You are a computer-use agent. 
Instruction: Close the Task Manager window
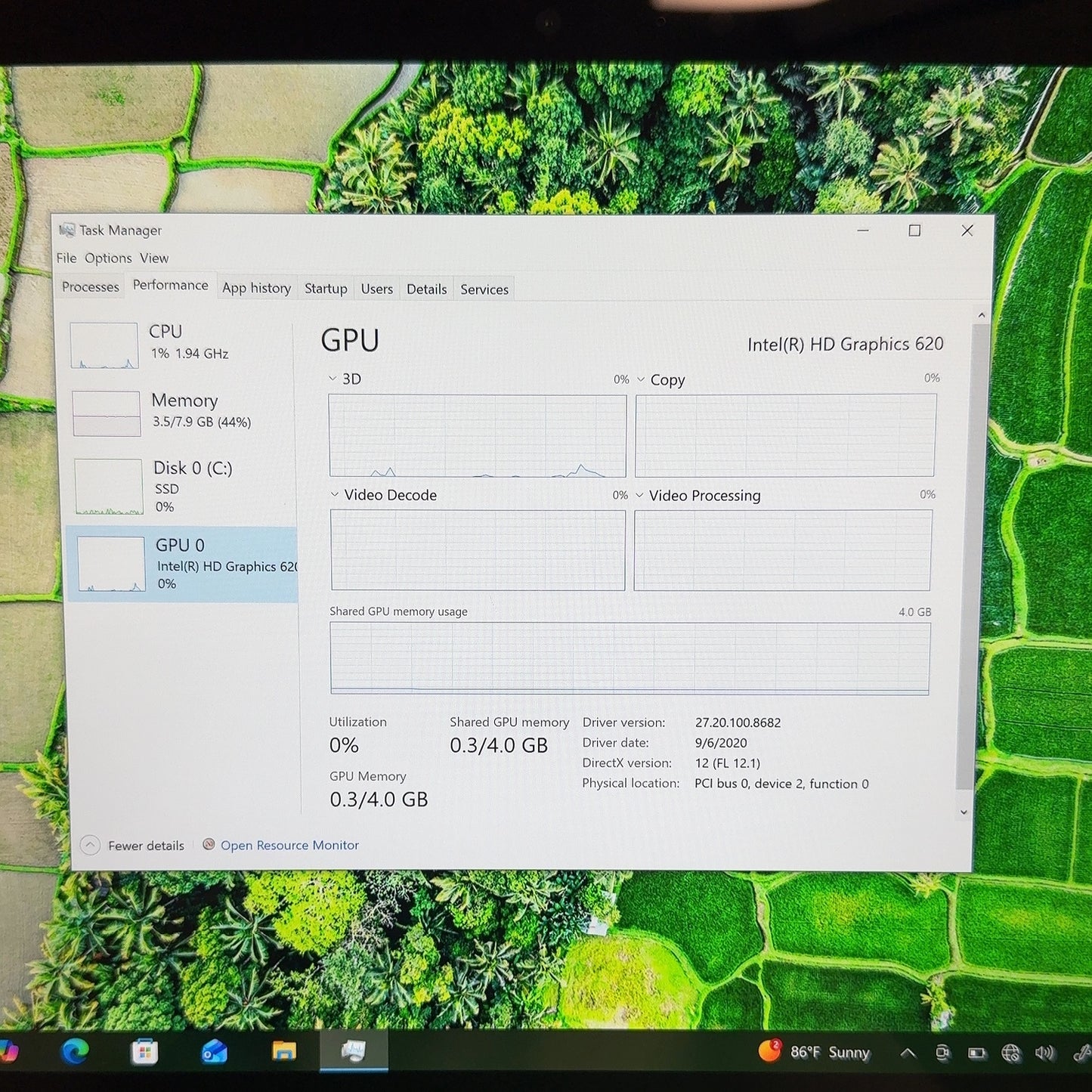(967, 230)
